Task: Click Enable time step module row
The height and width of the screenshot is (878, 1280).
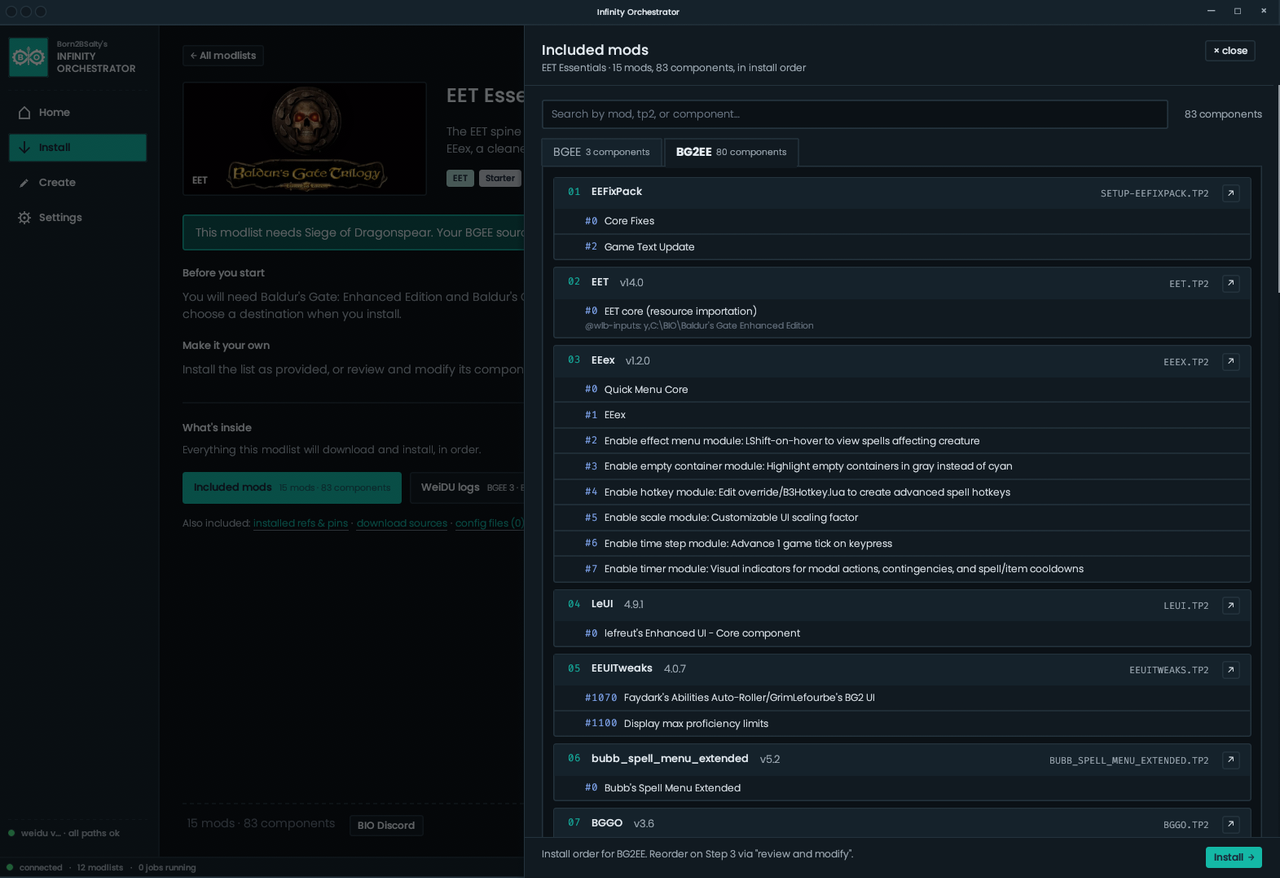Action: (x=902, y=543)
